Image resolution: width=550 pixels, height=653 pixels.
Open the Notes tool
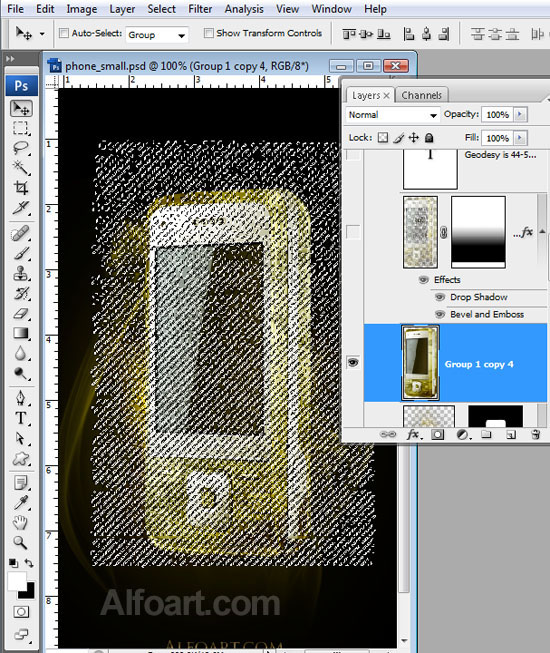(20, 483)
